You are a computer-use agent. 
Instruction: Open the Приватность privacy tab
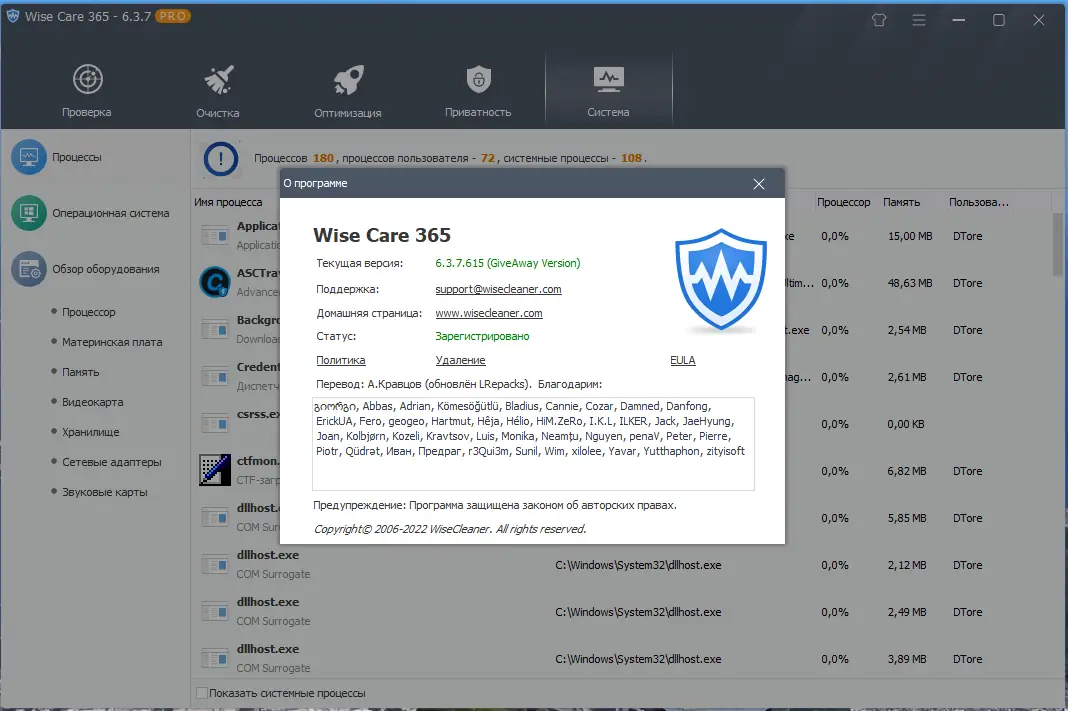[x=478, y=91]
